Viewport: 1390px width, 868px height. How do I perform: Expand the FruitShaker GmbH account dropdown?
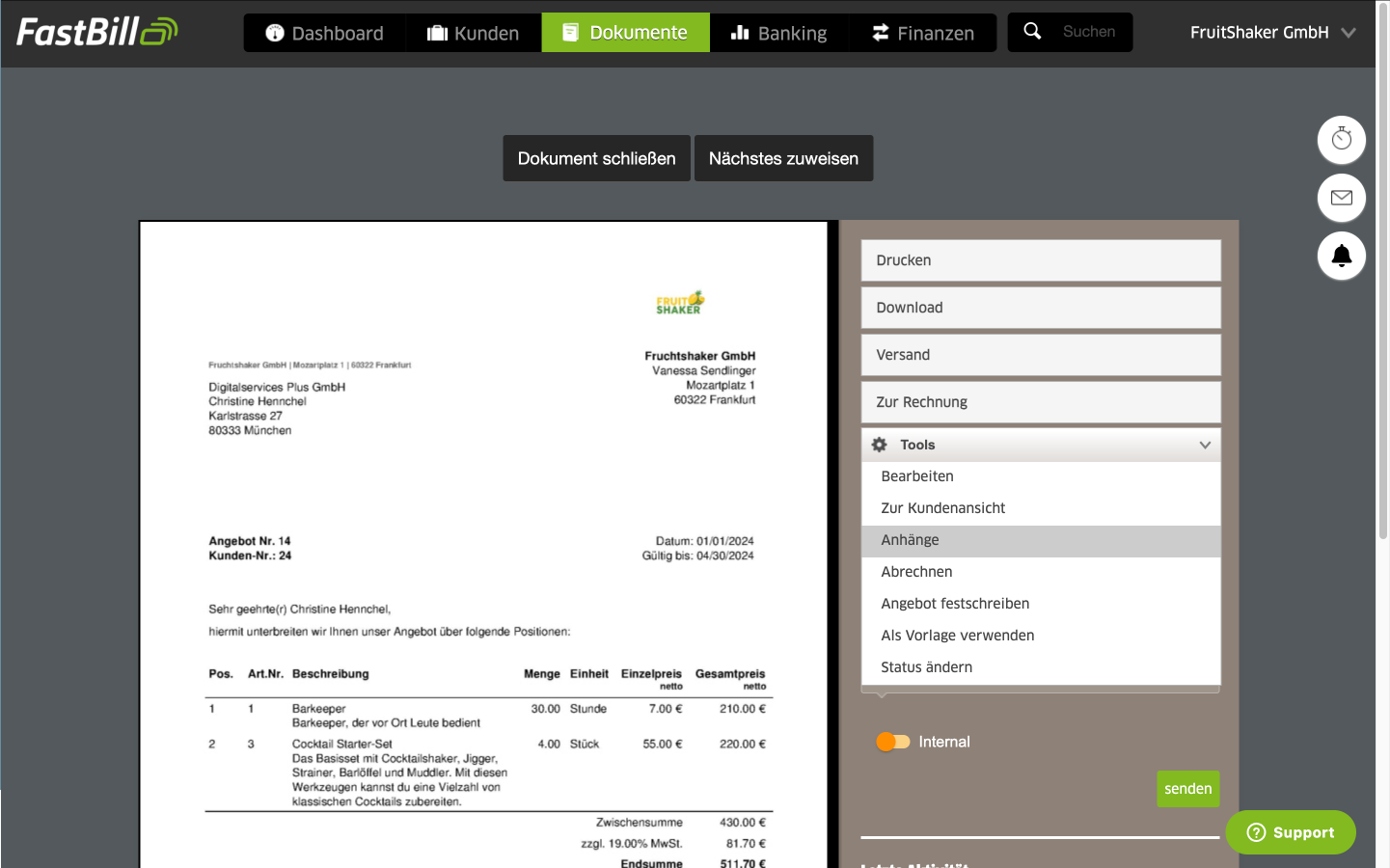[1273, 32]
